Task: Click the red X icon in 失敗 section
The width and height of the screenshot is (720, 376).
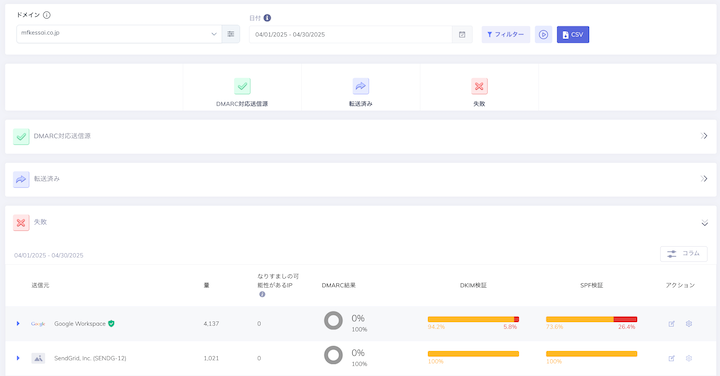Action: [x=21, y=223]
